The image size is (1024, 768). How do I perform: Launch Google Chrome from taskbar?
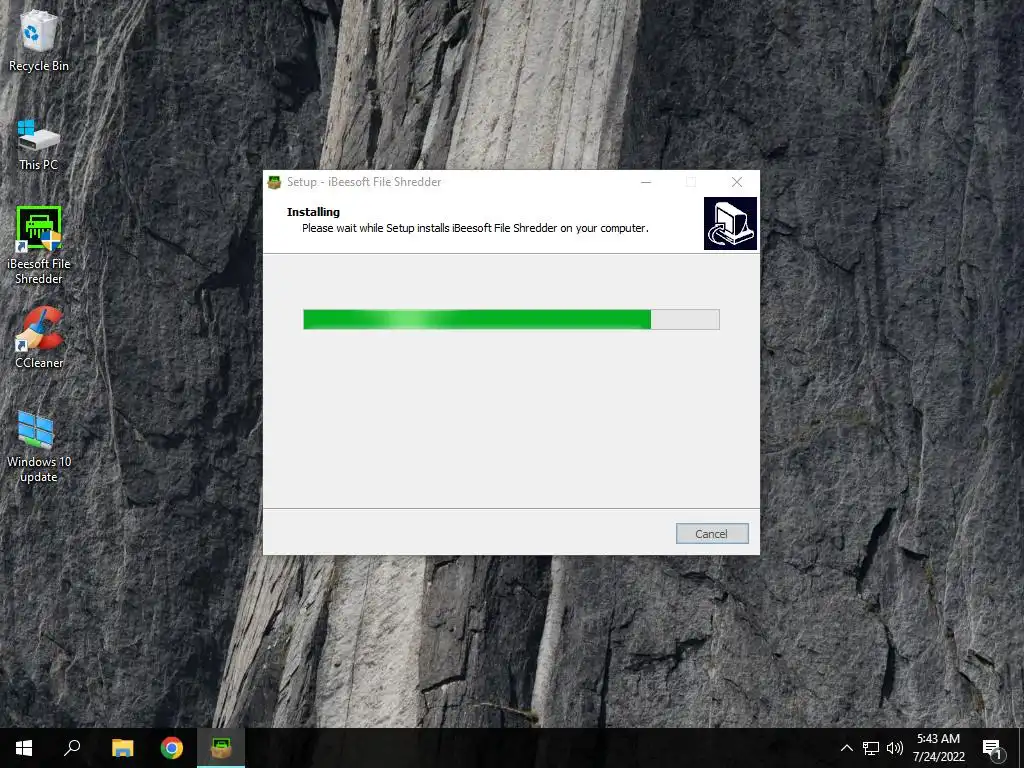[x=172, y=748]
